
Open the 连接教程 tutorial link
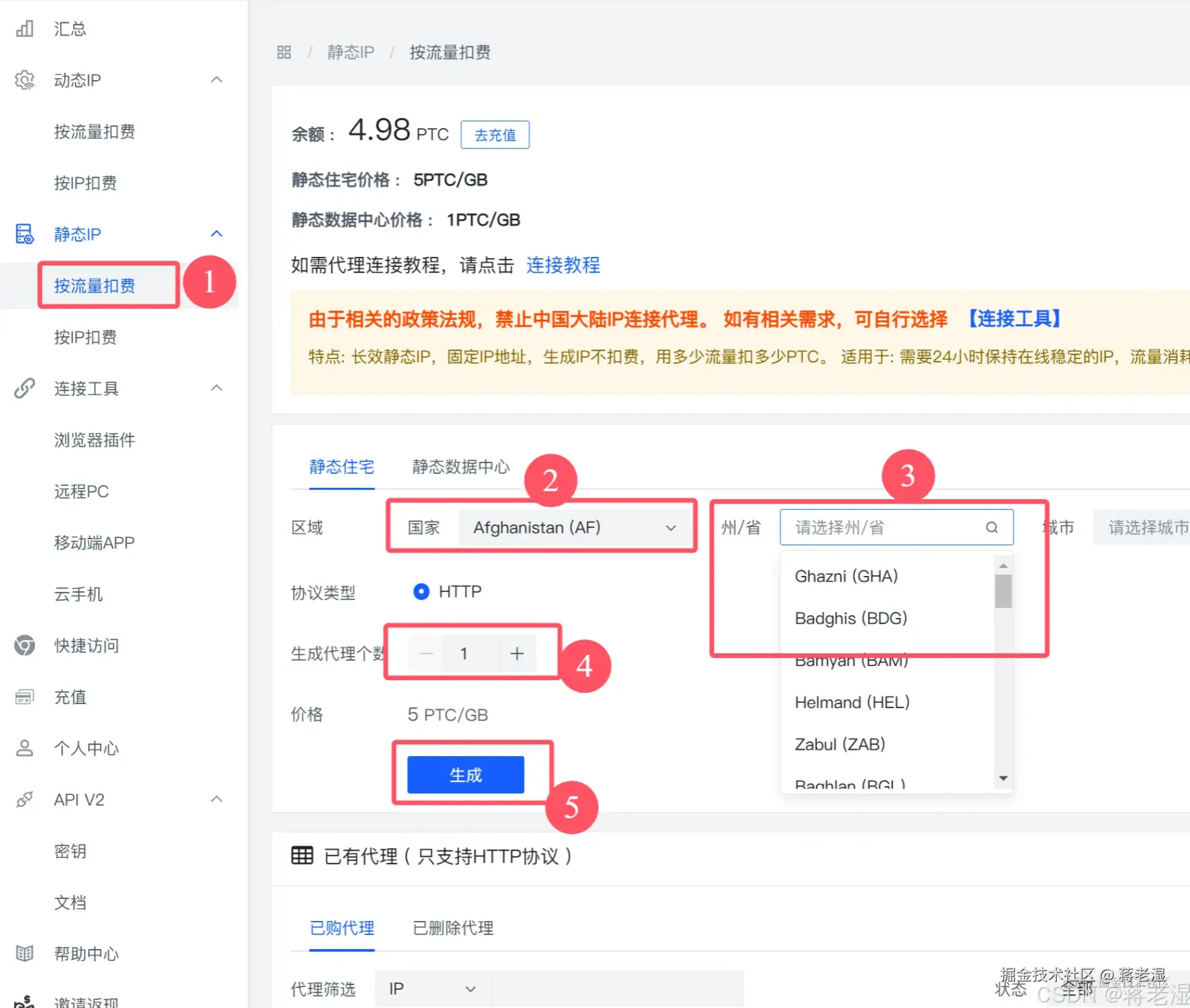click(x=563, y=266)
